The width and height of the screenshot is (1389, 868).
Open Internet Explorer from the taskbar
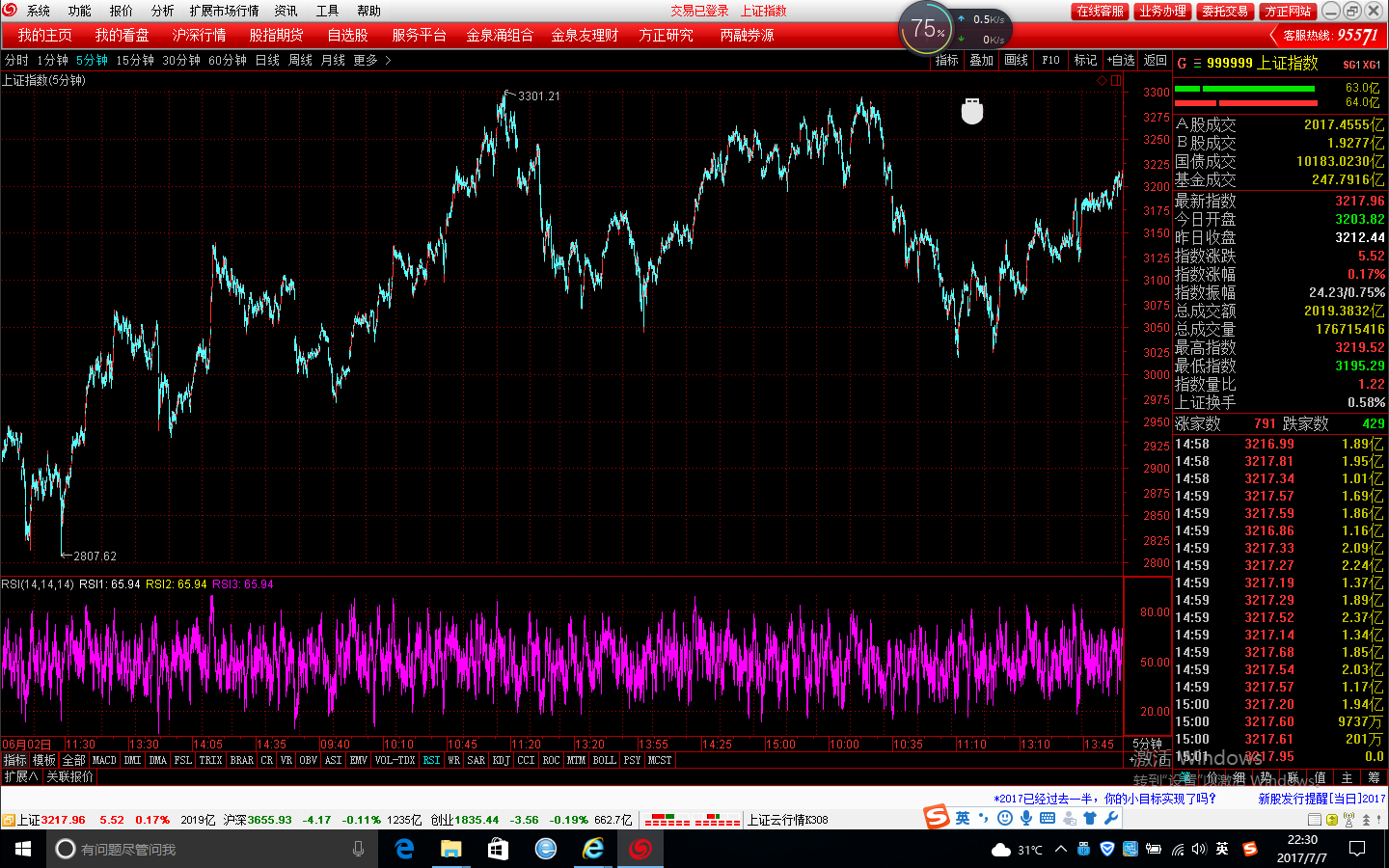tap(592, 849)
